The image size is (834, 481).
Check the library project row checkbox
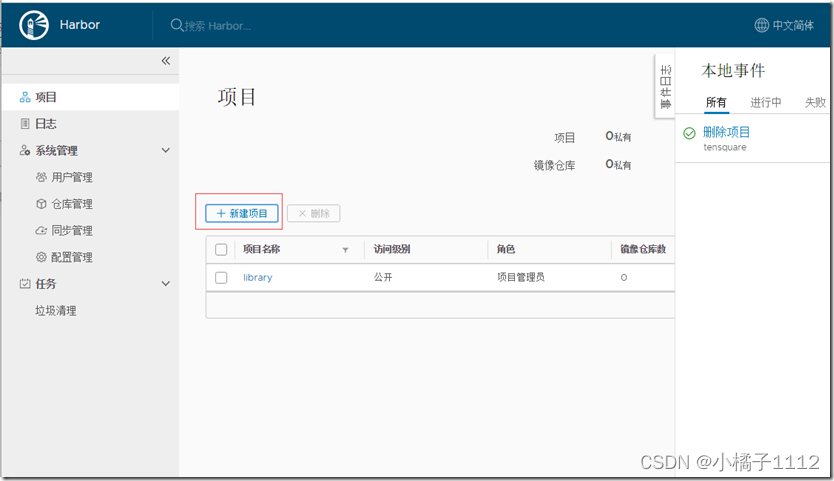[x=221, y=278]
